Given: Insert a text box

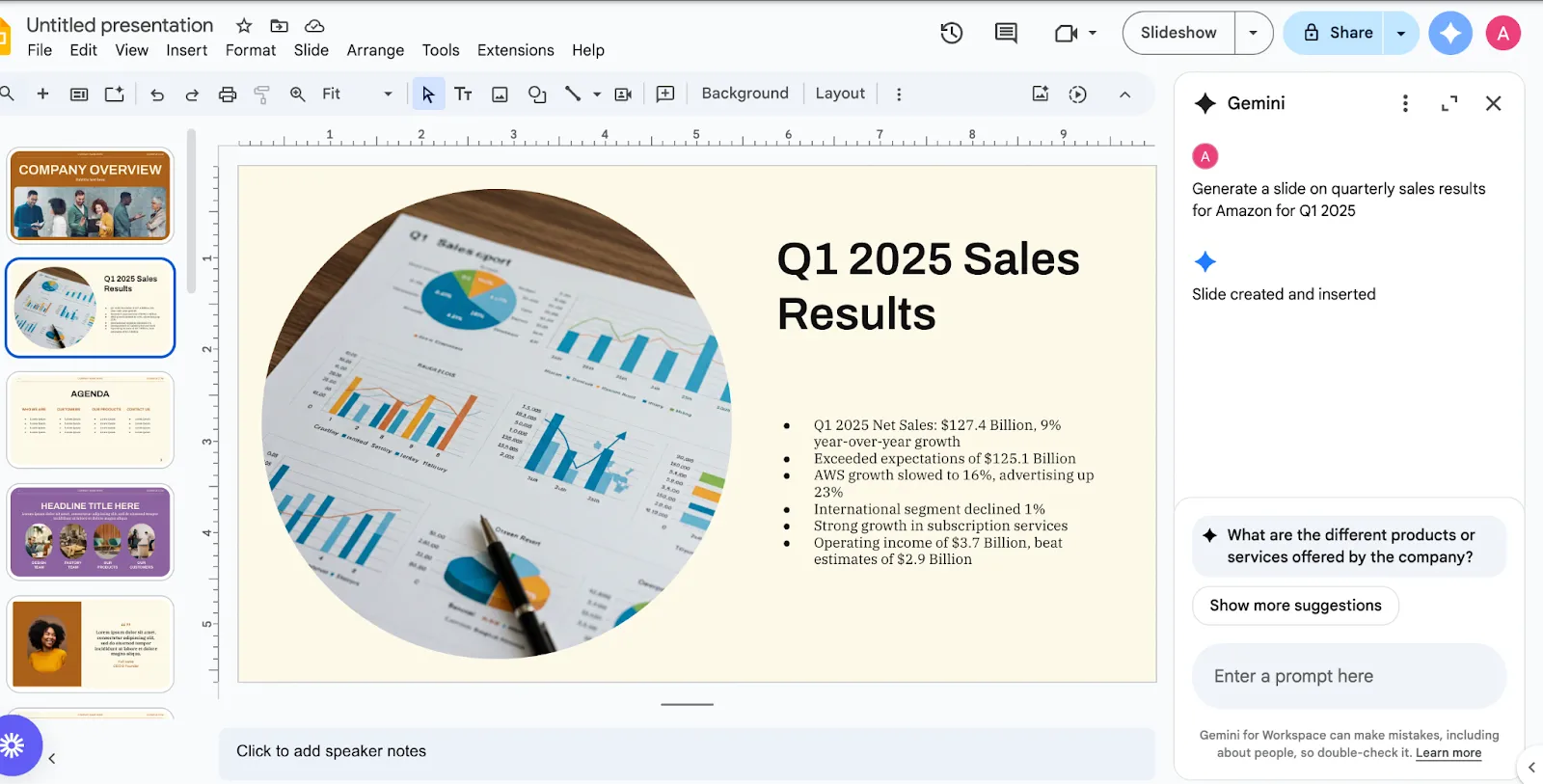Looking at the screenshot, I should 464,94.
